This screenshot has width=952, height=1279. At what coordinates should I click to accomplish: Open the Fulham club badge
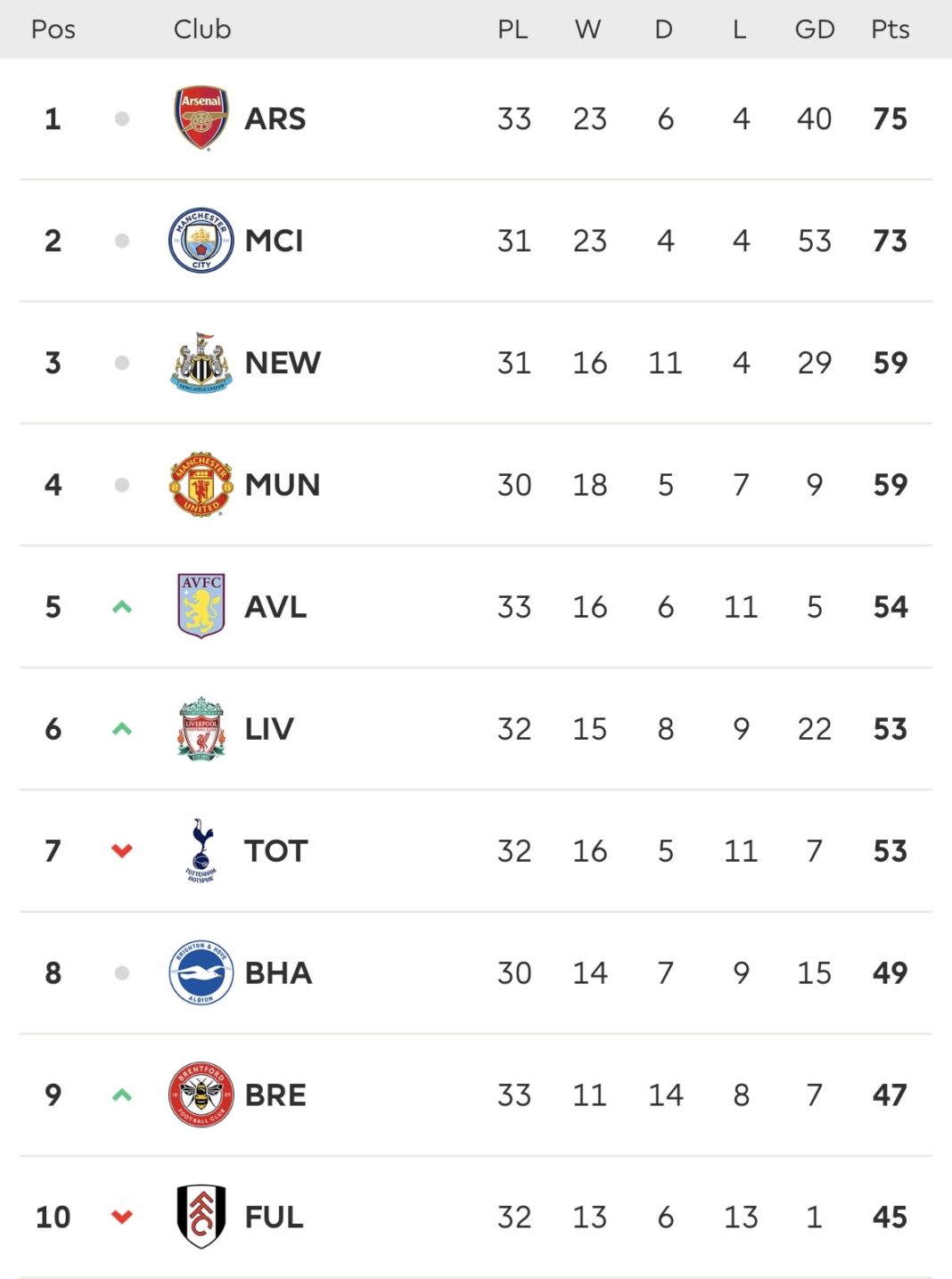(x=201, y=1217)
